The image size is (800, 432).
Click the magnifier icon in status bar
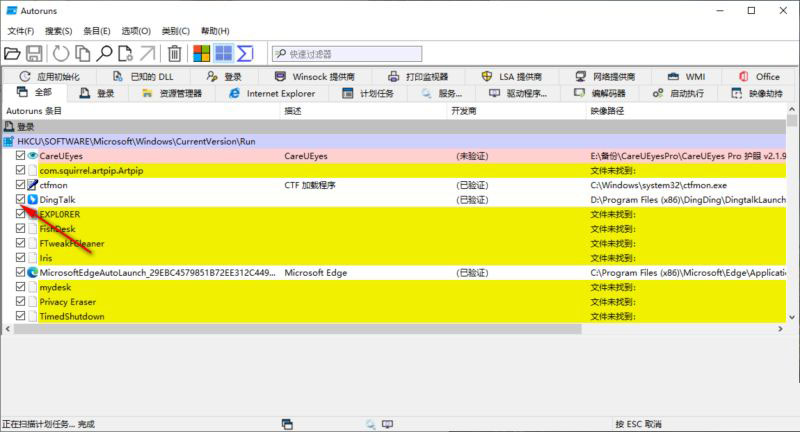click(x=370, y=424)
